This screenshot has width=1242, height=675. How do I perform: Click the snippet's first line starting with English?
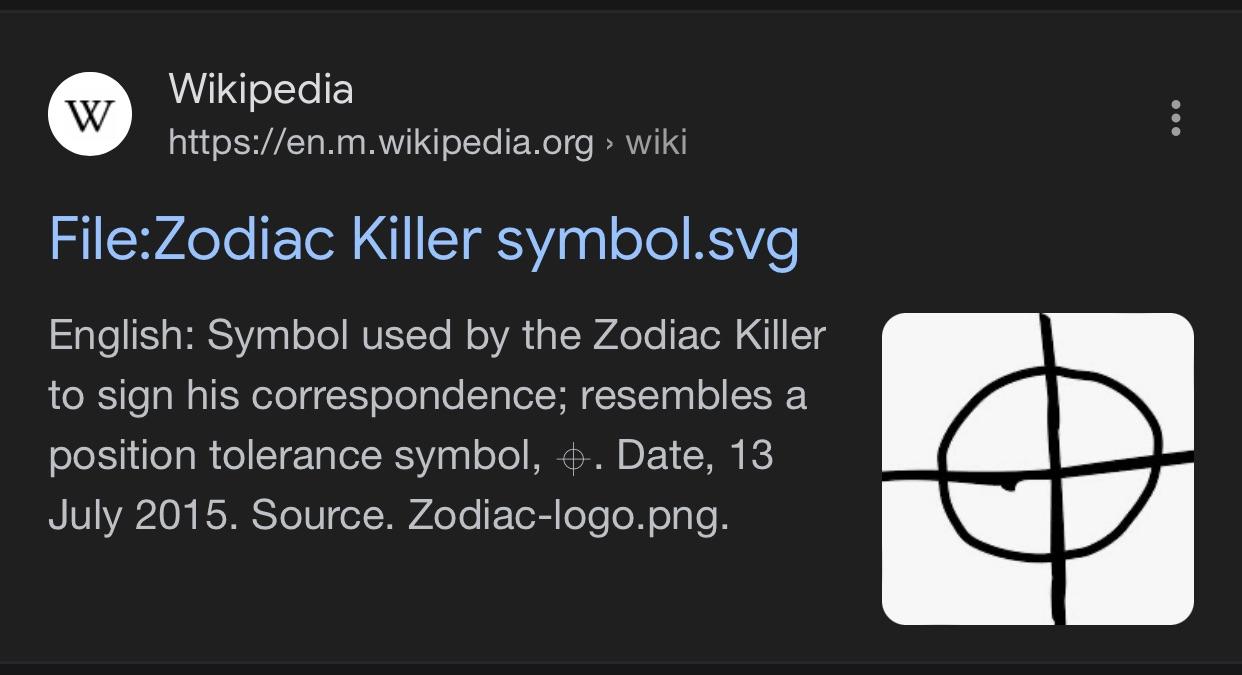pos(437,335)
